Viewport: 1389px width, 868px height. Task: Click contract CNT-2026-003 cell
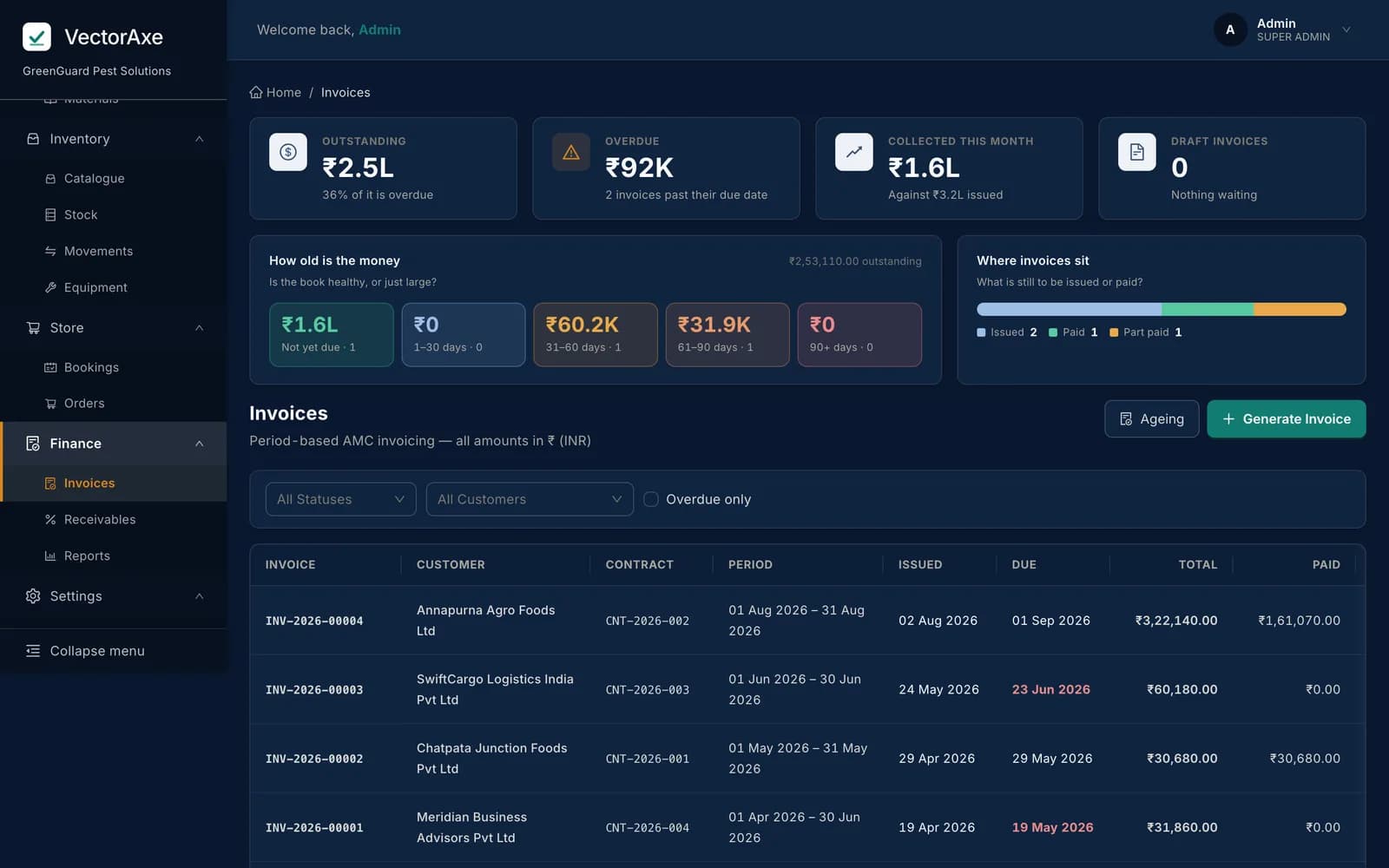tap(647, 690)
